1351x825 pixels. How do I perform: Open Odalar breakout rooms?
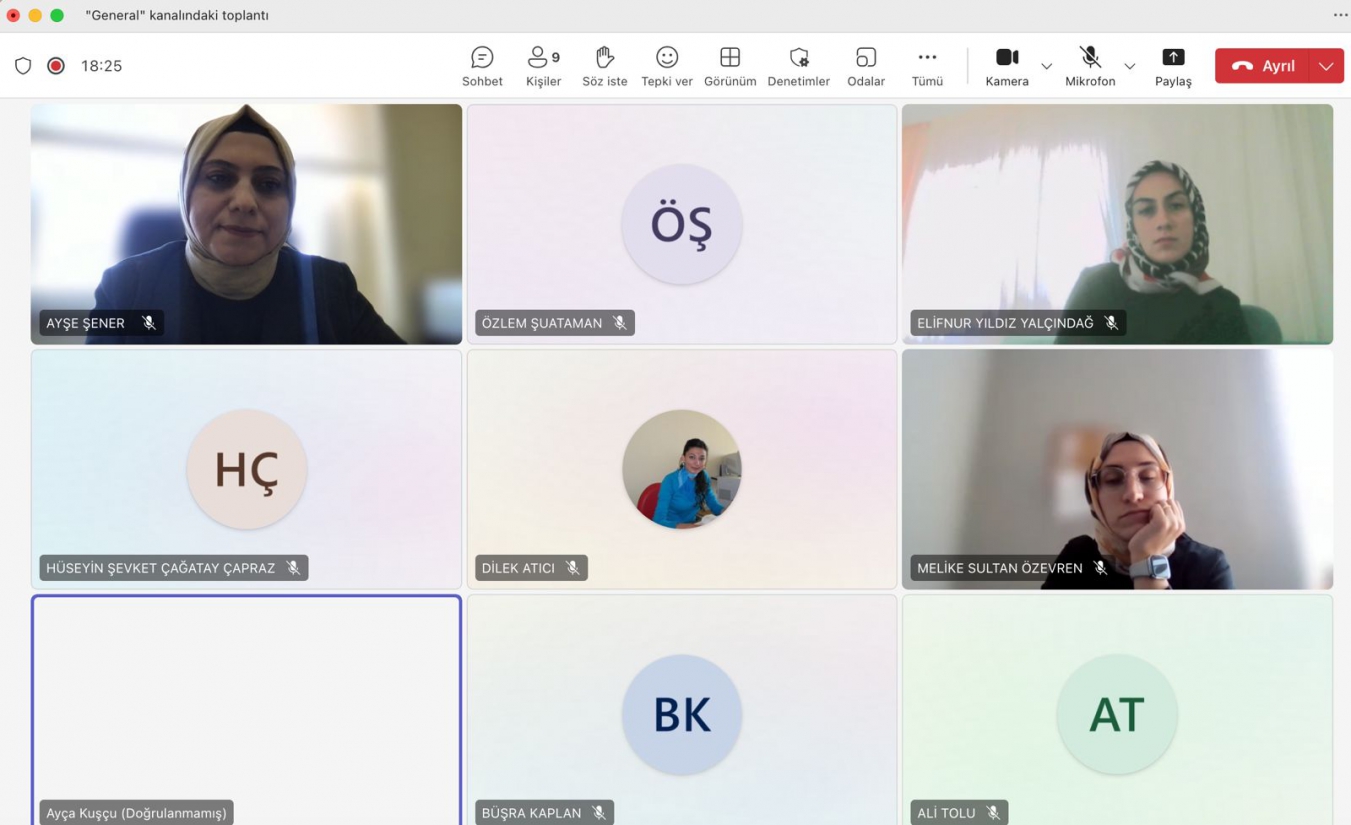(x=866, y=66)
